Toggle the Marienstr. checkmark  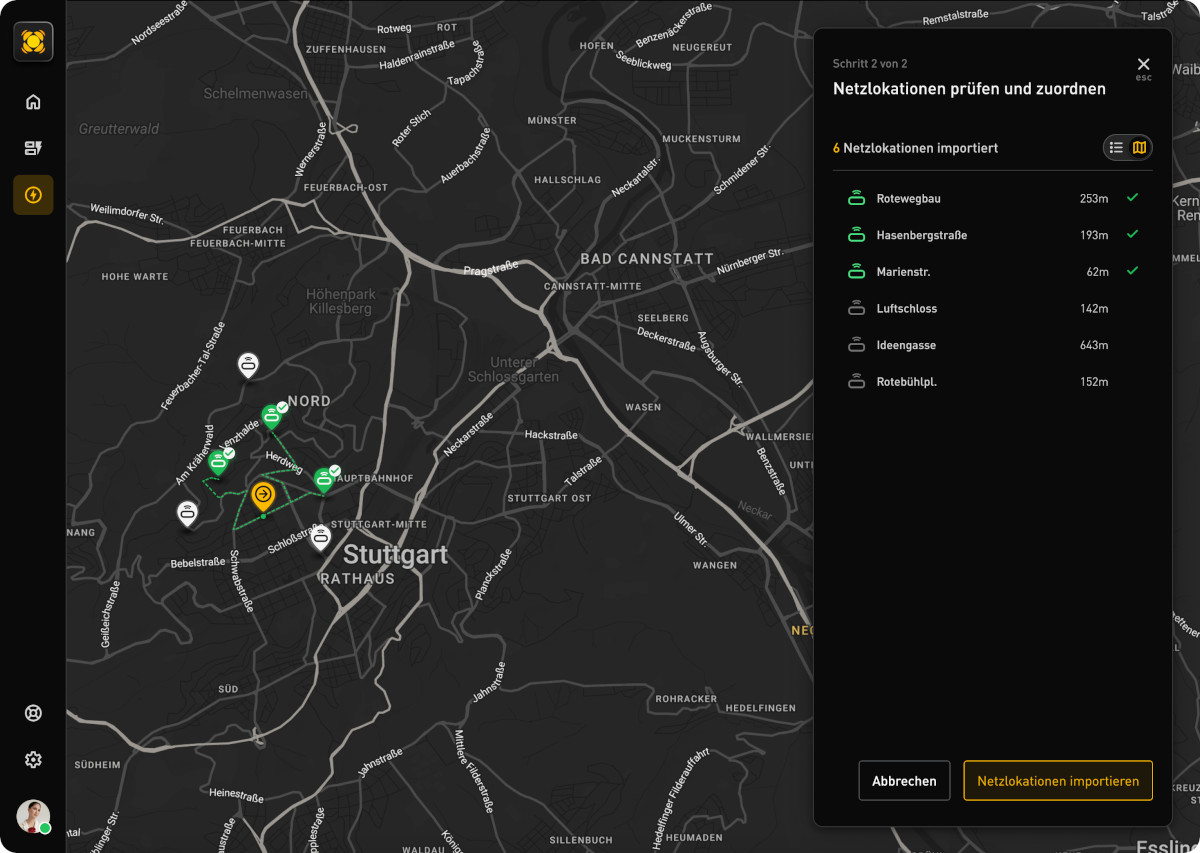[x=1132, y=271]
